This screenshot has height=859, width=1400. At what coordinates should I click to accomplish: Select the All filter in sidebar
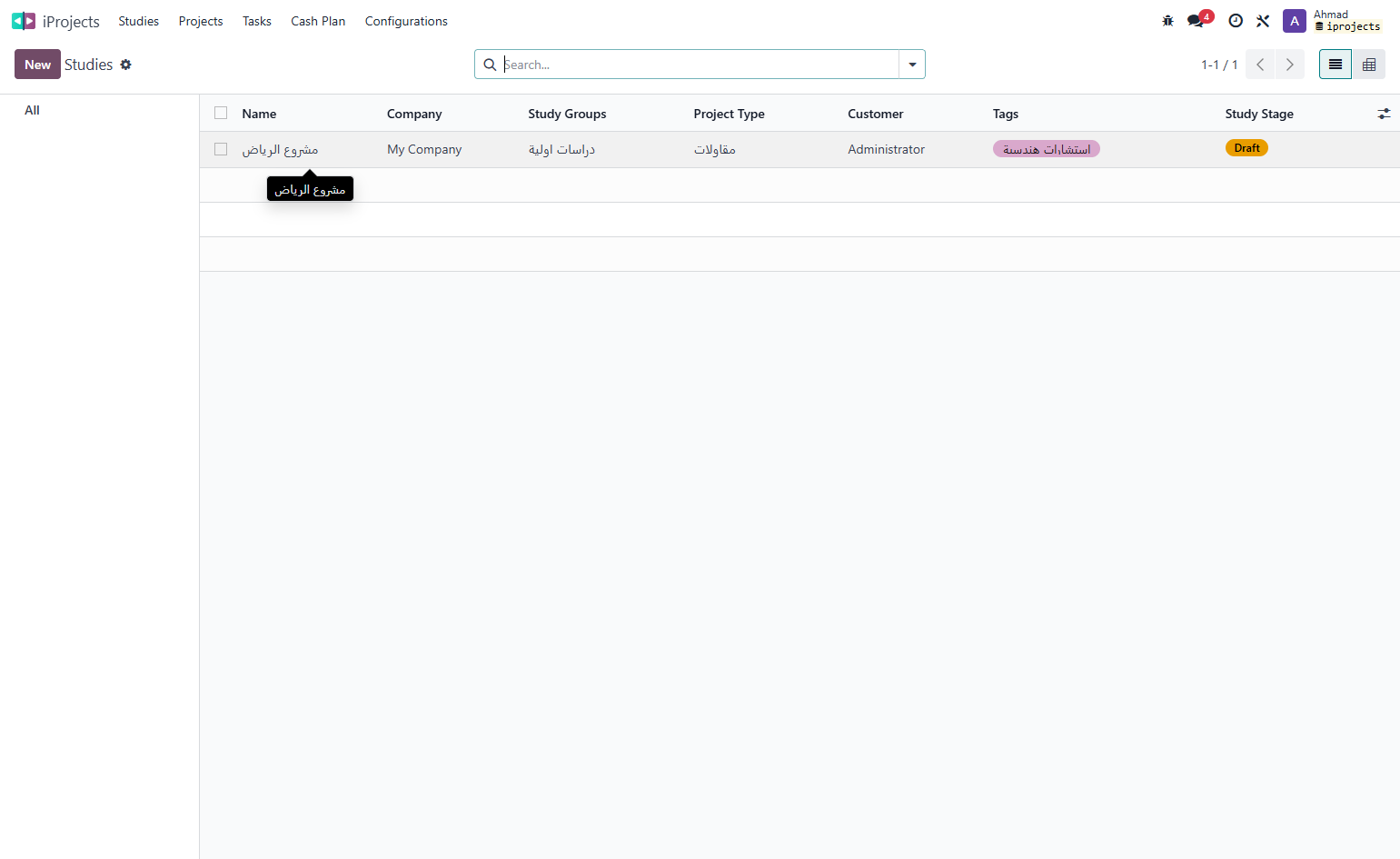point(33,110)
